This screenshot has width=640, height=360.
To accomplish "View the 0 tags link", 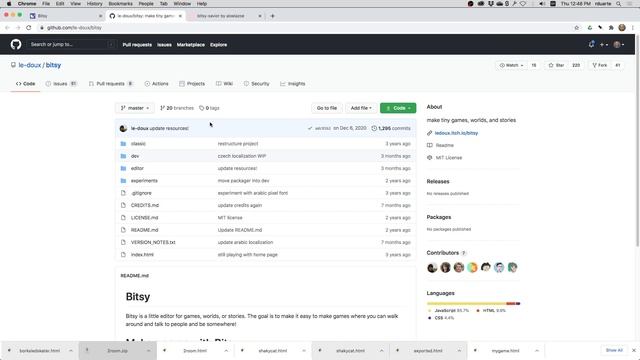I will tap(209, 108).
